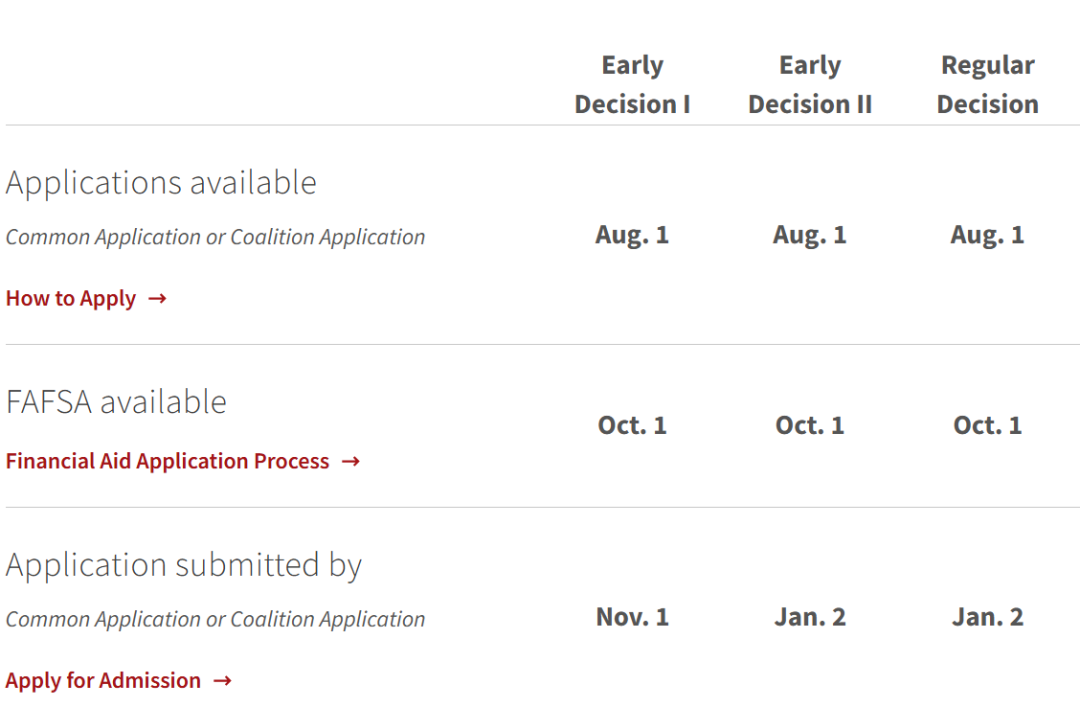Click the arrow beside Apply for Admission
Viewport: 1080px width, 707px height.
click(x=222, y=681)
